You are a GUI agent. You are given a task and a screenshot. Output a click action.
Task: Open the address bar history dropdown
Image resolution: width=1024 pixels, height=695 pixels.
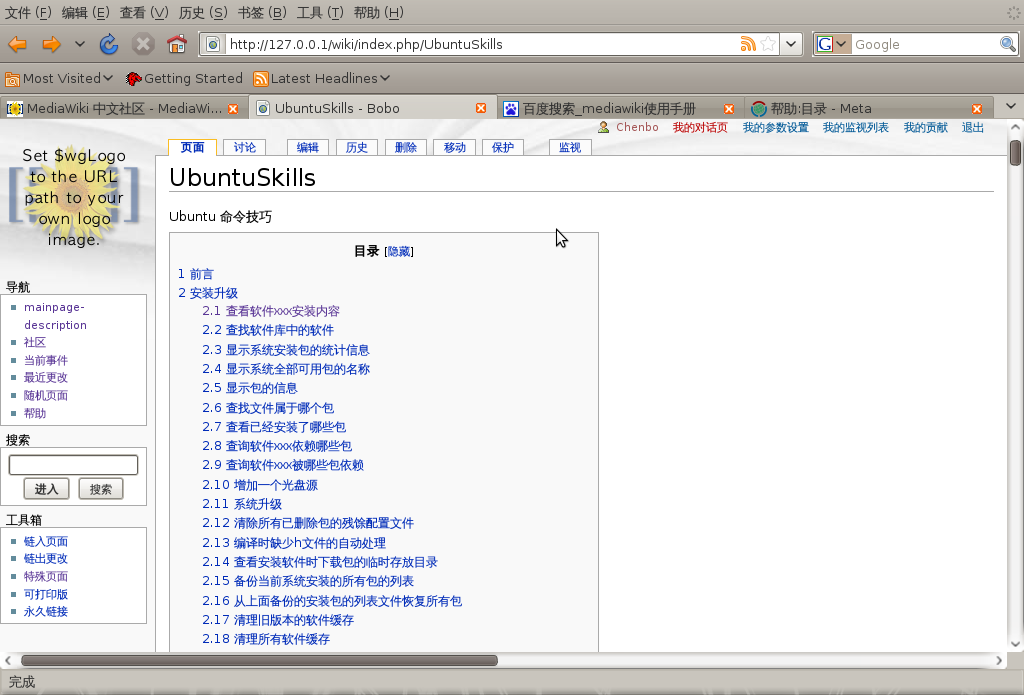tap(791, 44)
